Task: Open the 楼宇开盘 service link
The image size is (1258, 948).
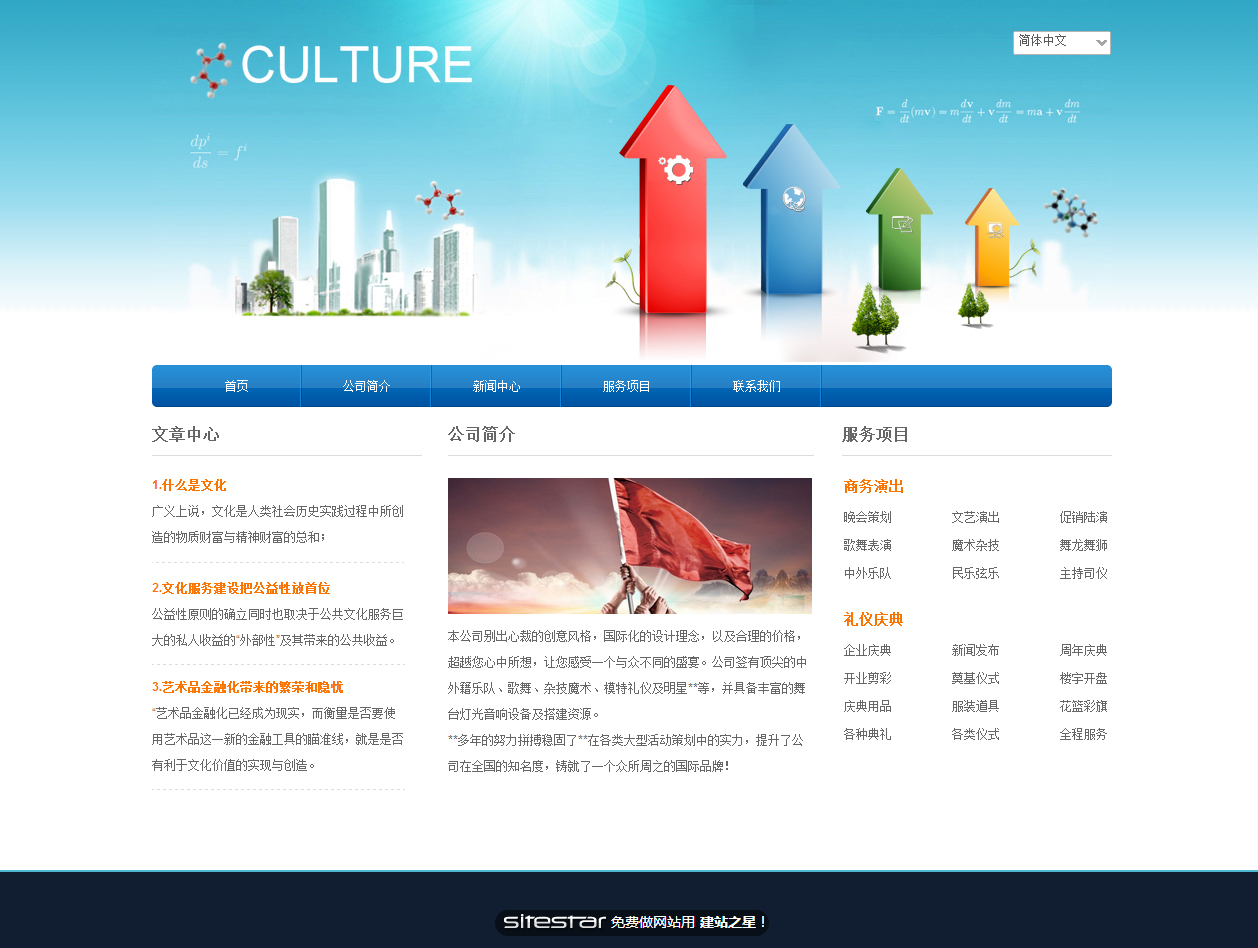Action: tap(1083, 678)
